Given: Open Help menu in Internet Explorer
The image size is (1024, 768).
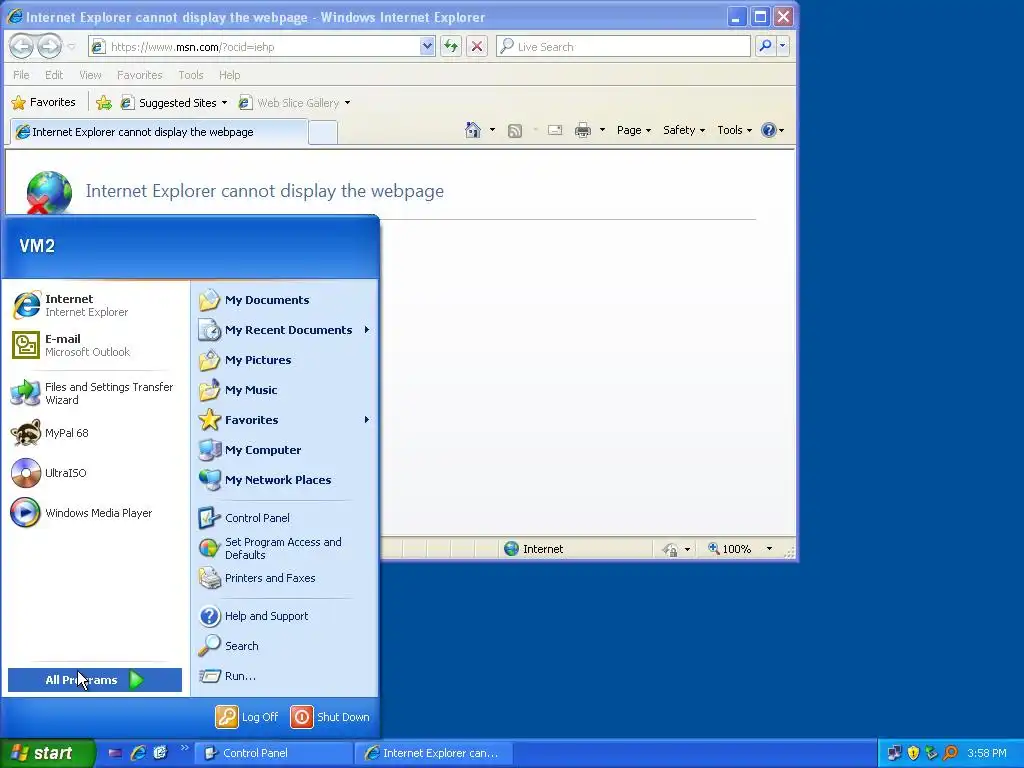Looking at the screenshot, I should [229, 75].
